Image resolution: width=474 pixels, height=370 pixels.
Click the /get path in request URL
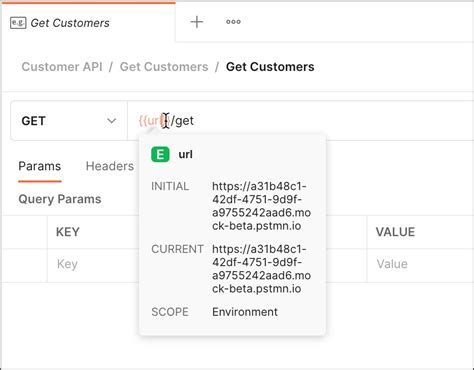[182, 120]
